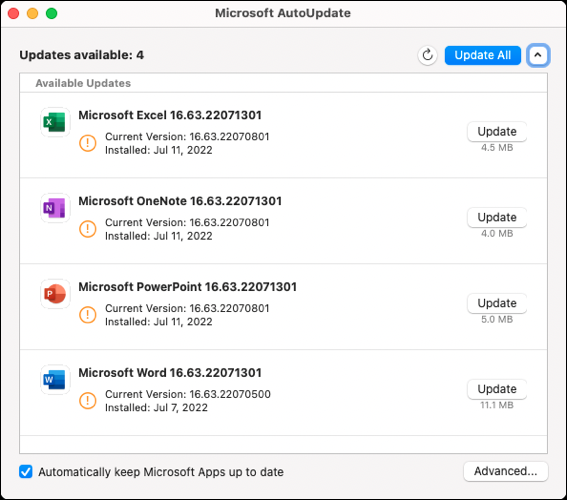The image size is (567, 500).
Task: Click the 5.0 MB size label for PowerPoint
Action: point(497,319)
